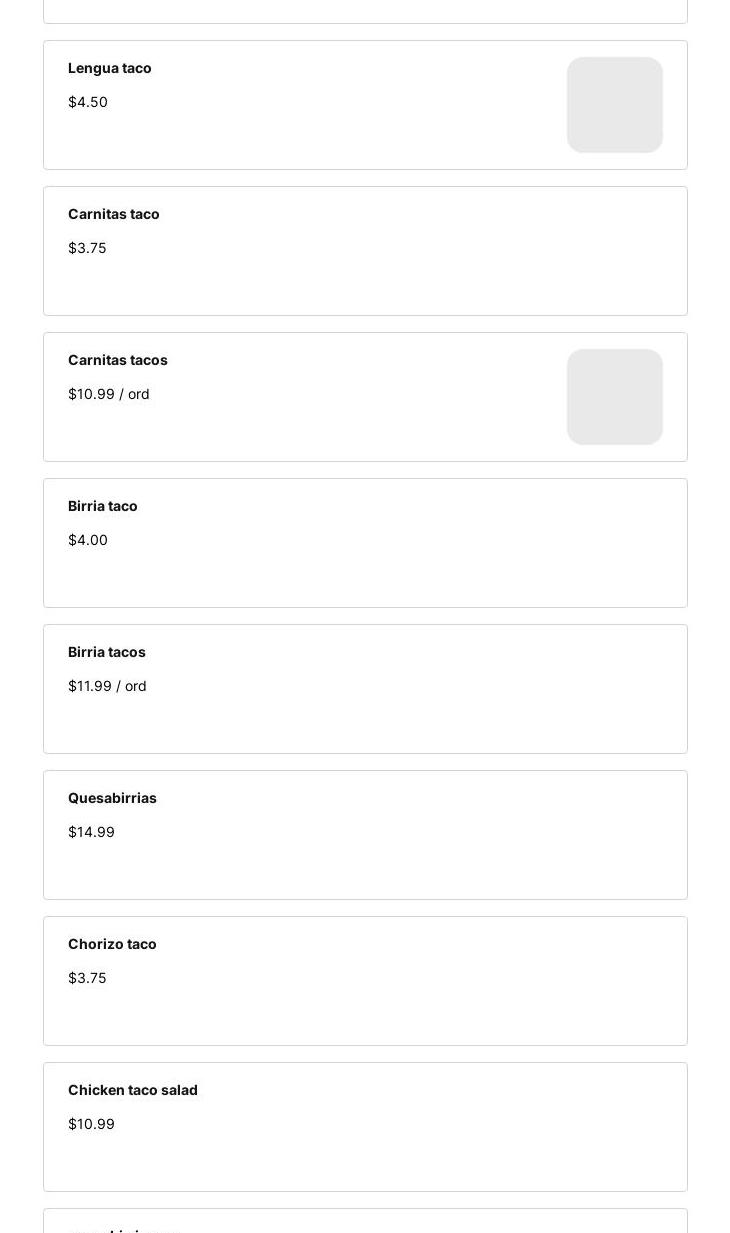Click the $11.99 / ord price
This screenshot has height=1233, width=730.
pyautogui.click(x=107, y=686)
